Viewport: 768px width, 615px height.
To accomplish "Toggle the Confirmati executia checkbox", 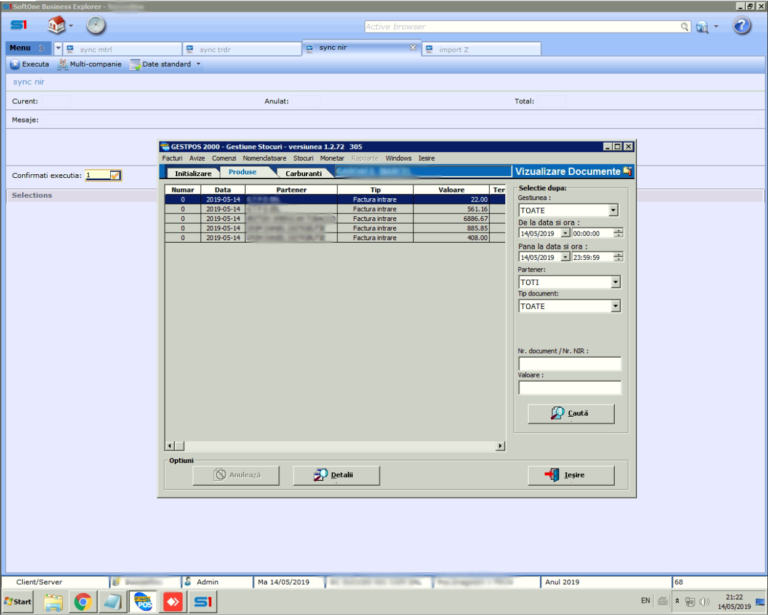I will (x=115, y=175).
